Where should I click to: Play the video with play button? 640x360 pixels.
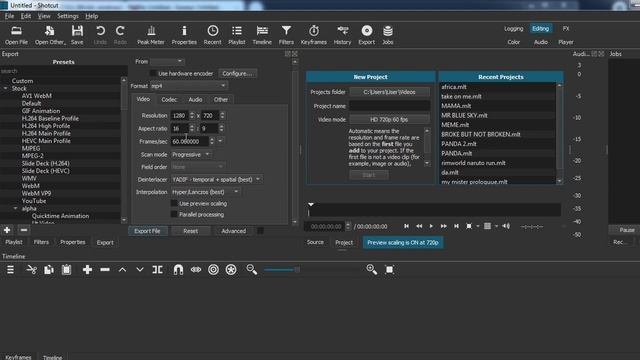coord(431,226)
